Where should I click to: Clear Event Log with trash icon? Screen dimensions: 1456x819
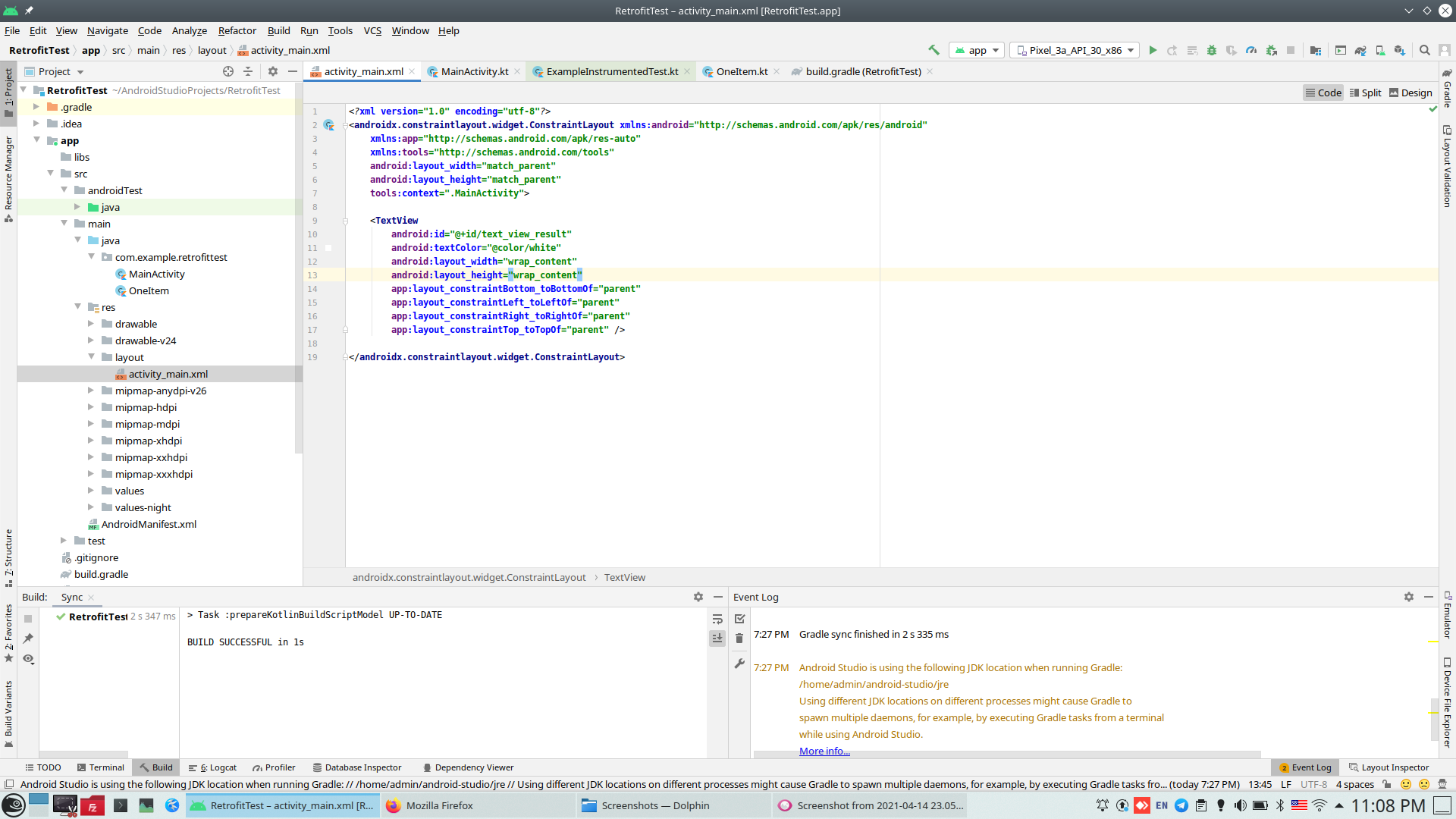(739, 639)
